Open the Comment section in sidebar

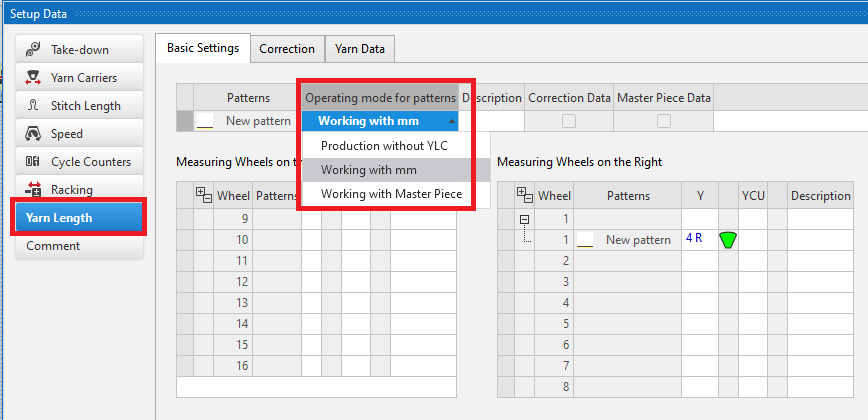coord(53,246)
